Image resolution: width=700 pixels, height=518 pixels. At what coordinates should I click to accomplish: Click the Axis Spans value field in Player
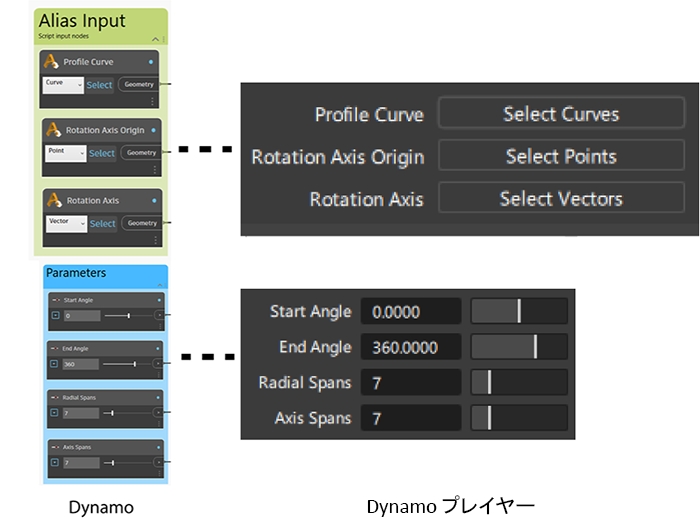(411, 418)
